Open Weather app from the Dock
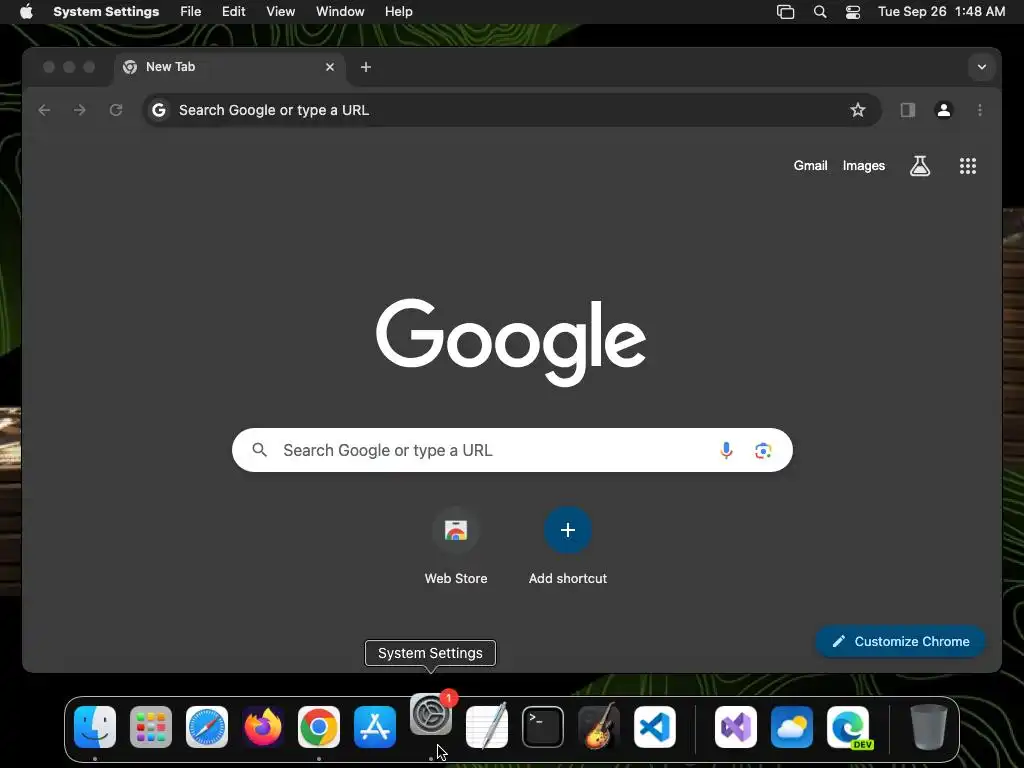The height and width of the screenshot is (768, 1024). pos(792,727)
